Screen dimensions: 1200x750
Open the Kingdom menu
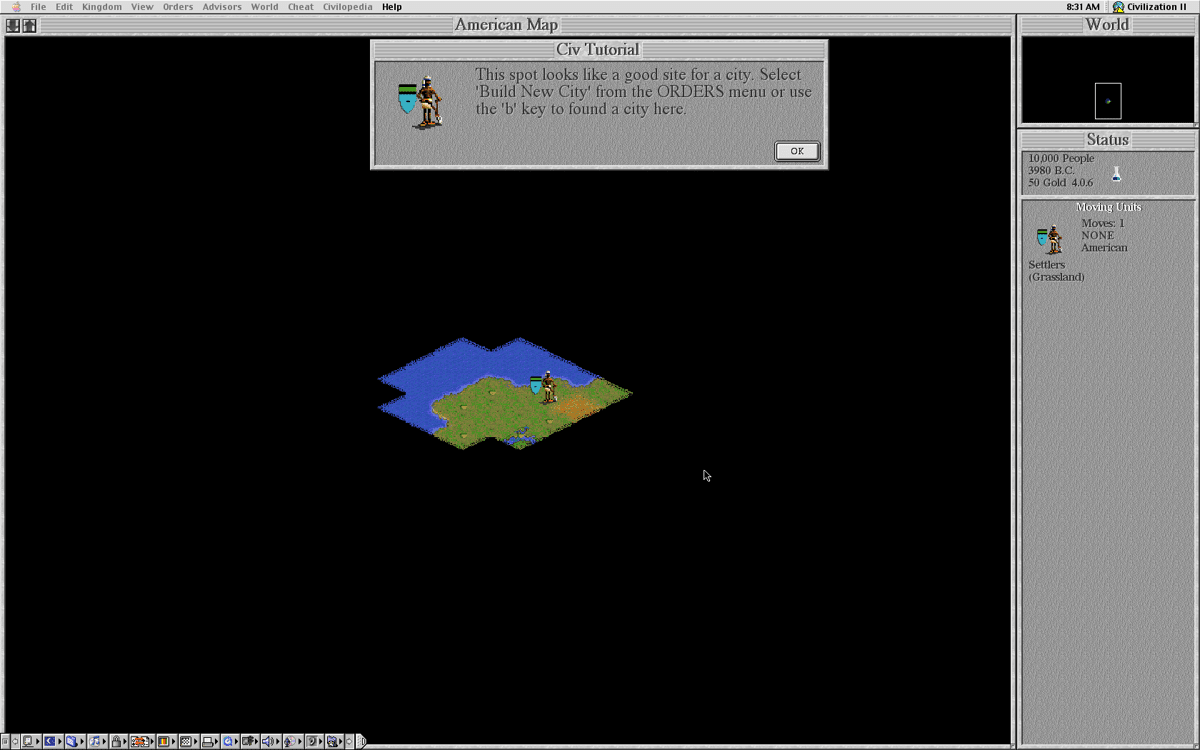102,7
